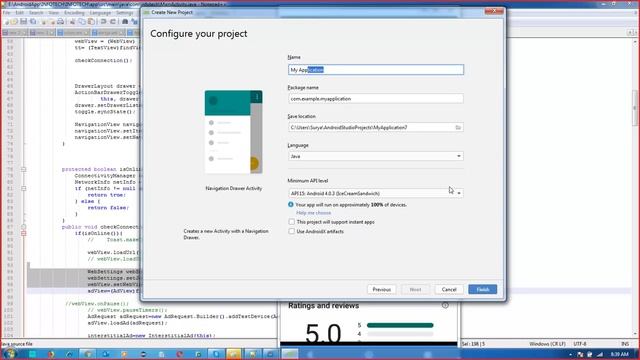Open the Minimum API level dropdown
This screenshot has height=360, width=640.
tap(376, 193)
